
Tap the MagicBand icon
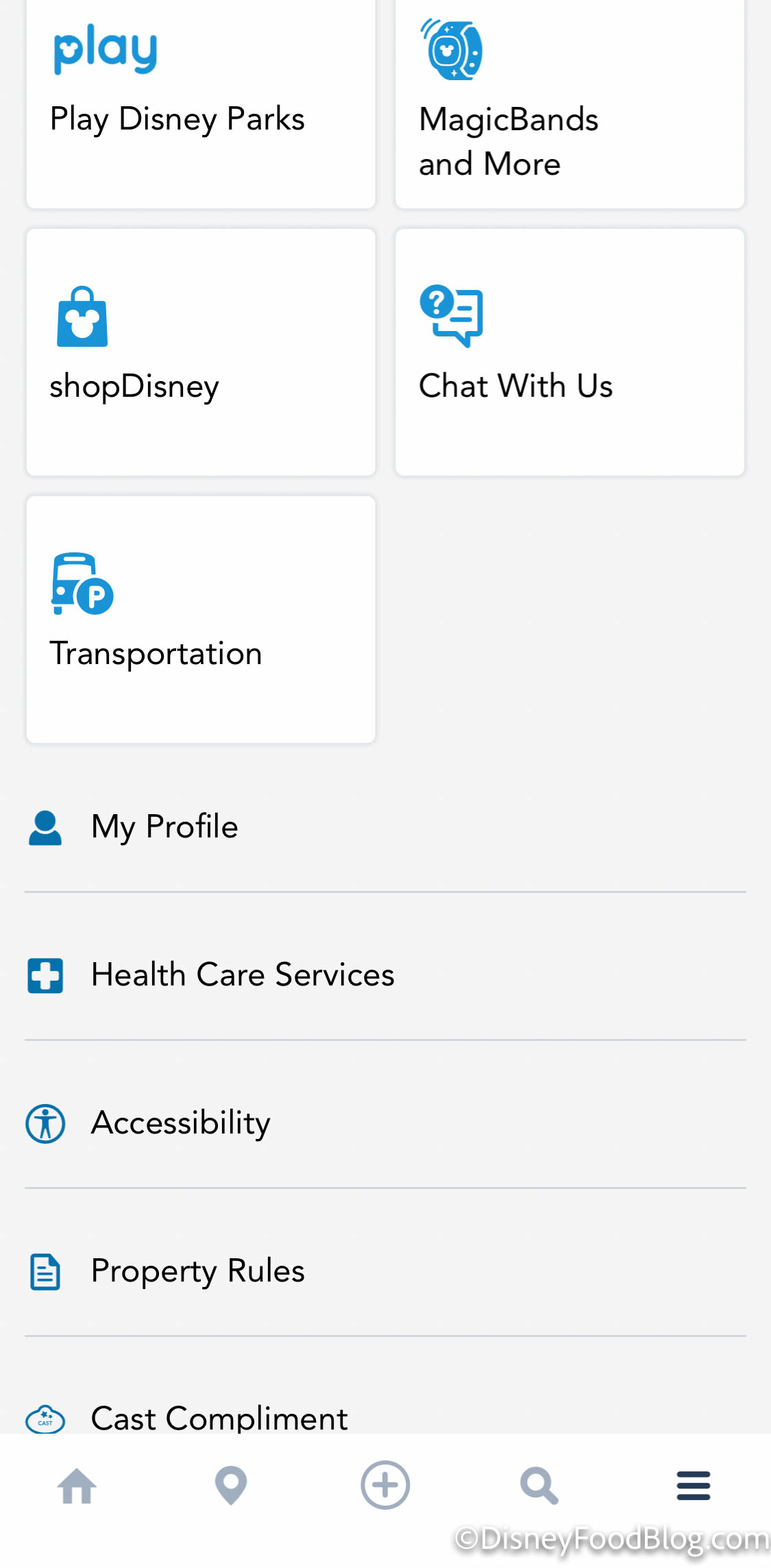coord(452,49)
